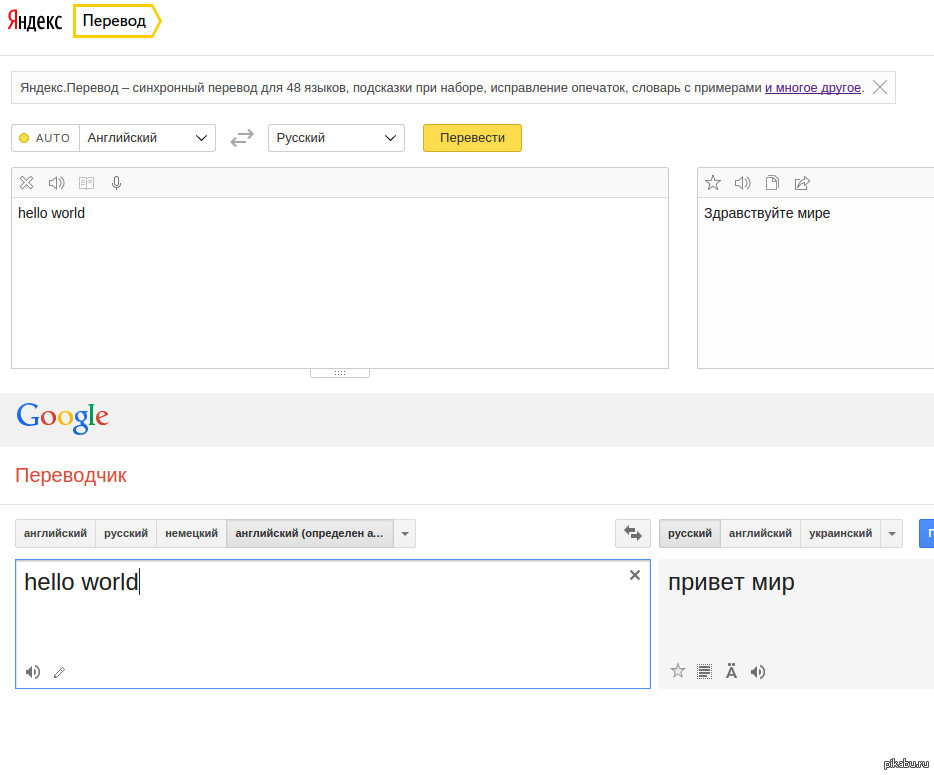The height and width of the screenshot is (775, 934).
Task: Open Google handwriting pencil input
Action: 60,673
